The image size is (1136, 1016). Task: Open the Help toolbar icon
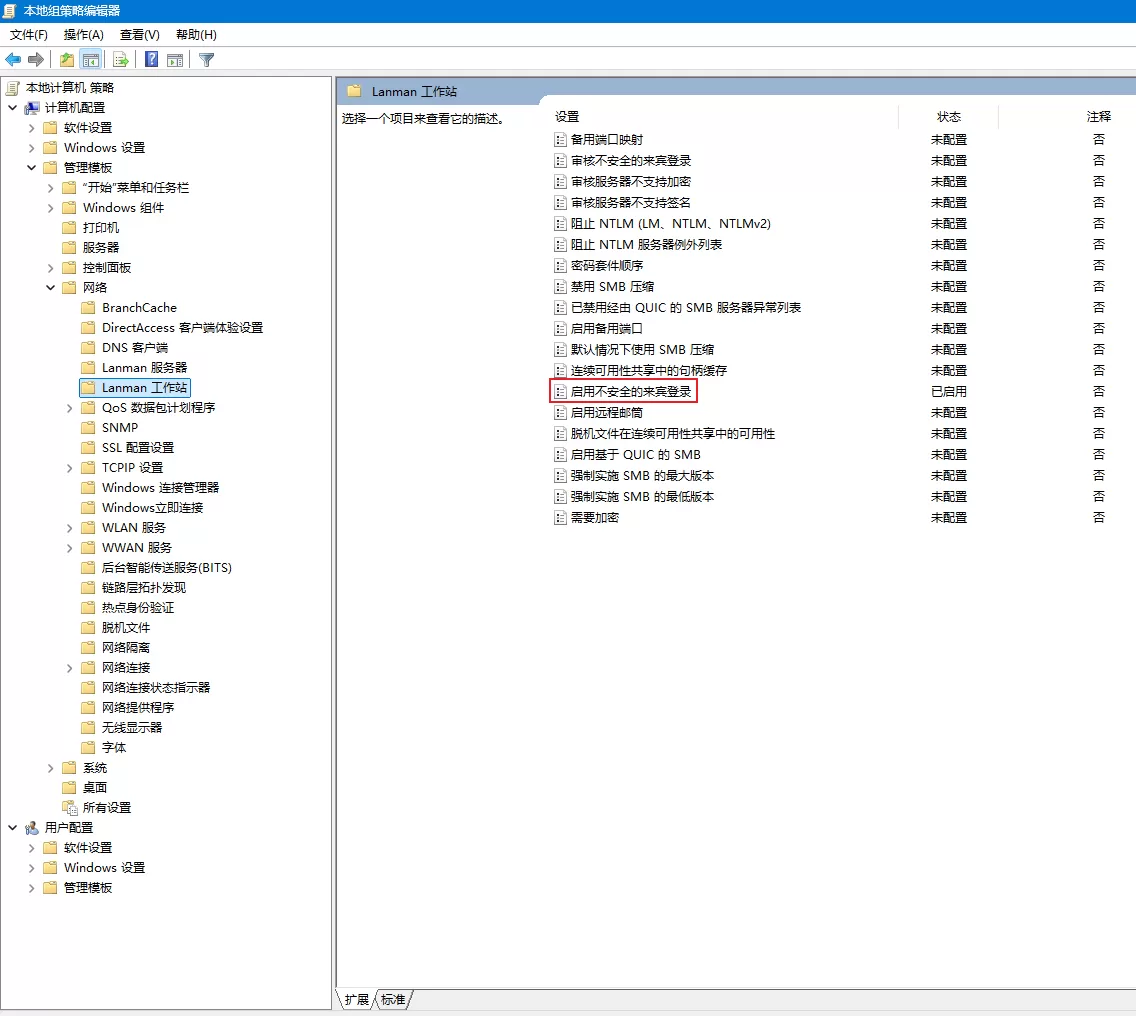click(x=151, y=59)
